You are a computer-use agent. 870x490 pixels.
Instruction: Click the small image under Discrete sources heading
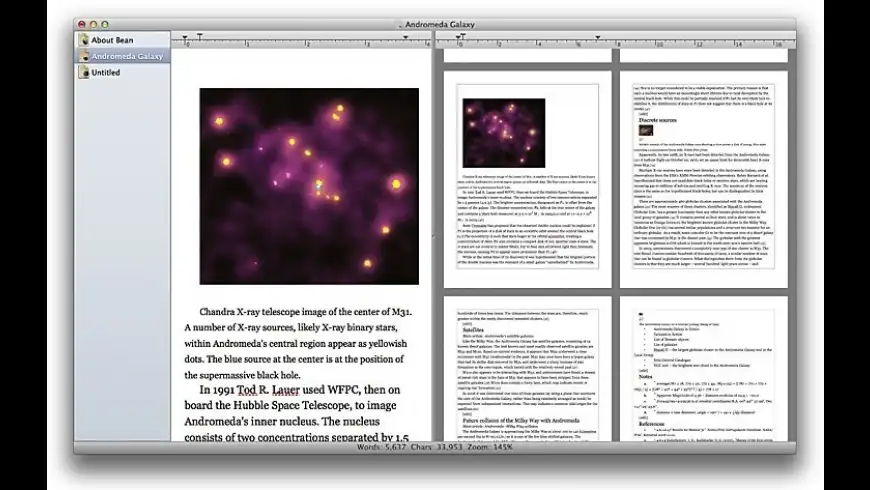646,130
